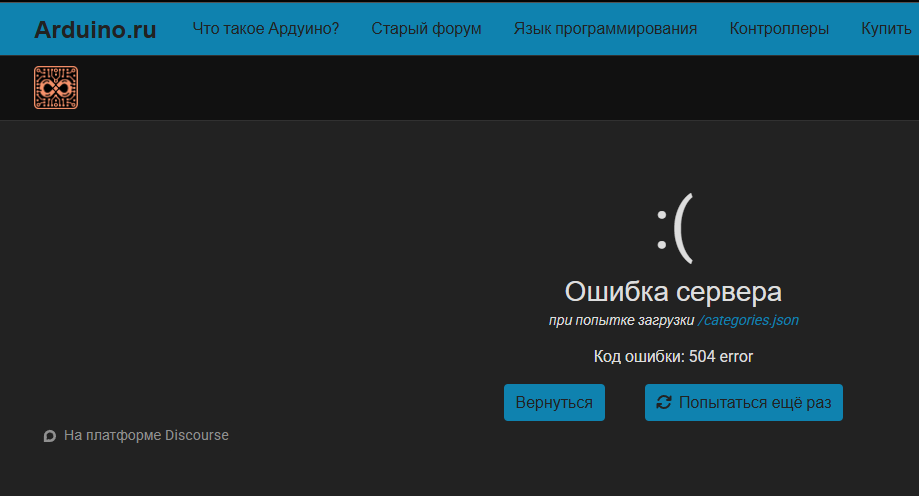
Task: Click the empty dark header bar beside the logo
Action: [500, 88]
